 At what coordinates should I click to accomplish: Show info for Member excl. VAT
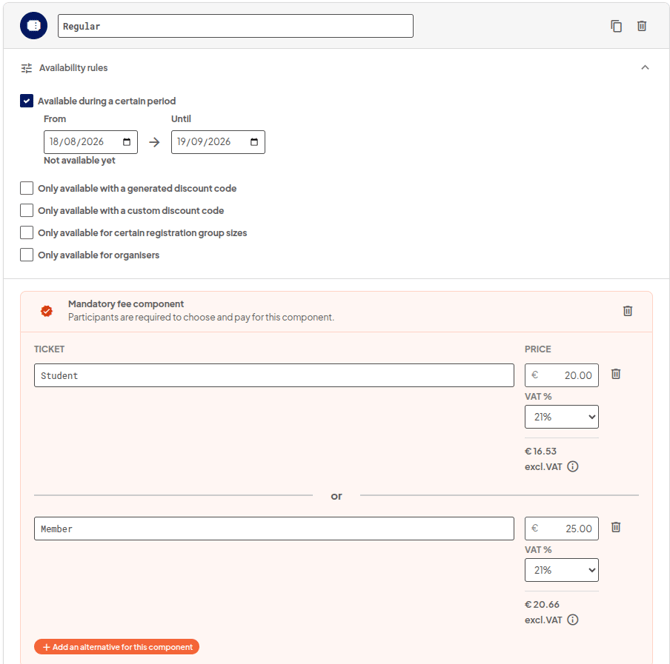573,619
